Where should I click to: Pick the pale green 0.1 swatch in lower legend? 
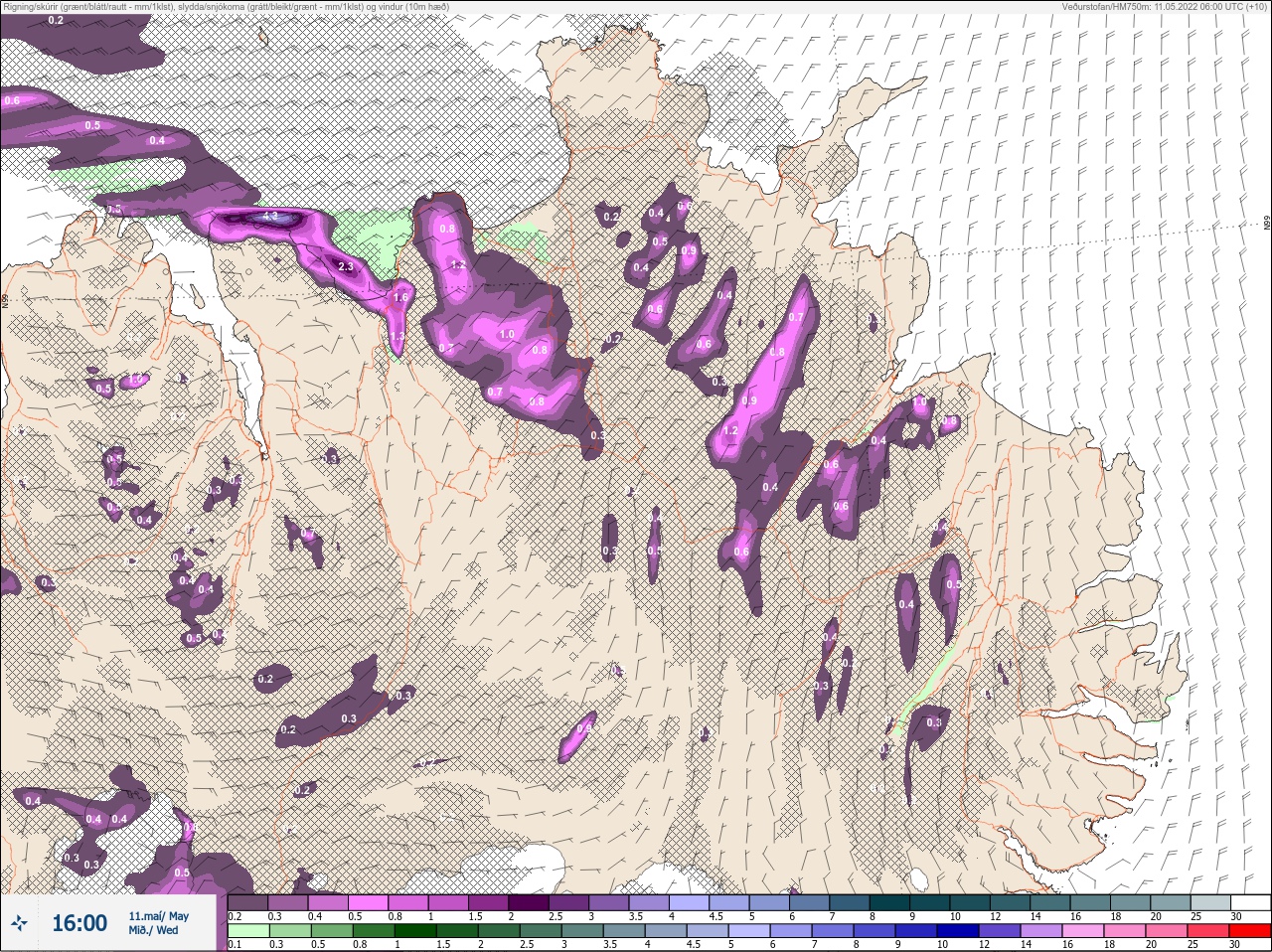(x=248, y=931)
